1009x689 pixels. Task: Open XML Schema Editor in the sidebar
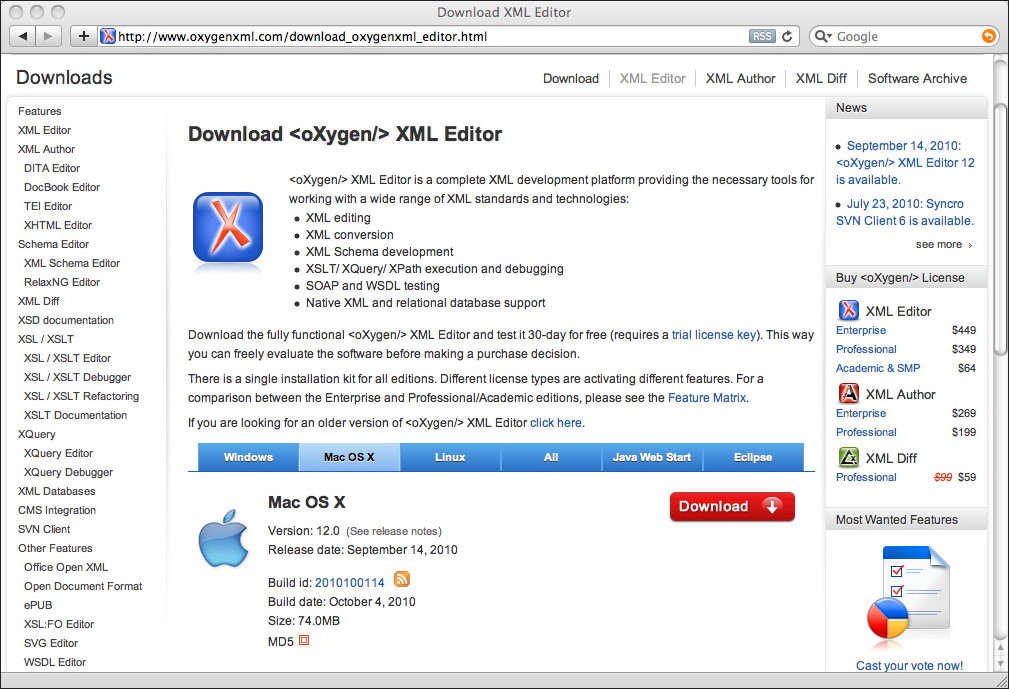coord(72,263)
